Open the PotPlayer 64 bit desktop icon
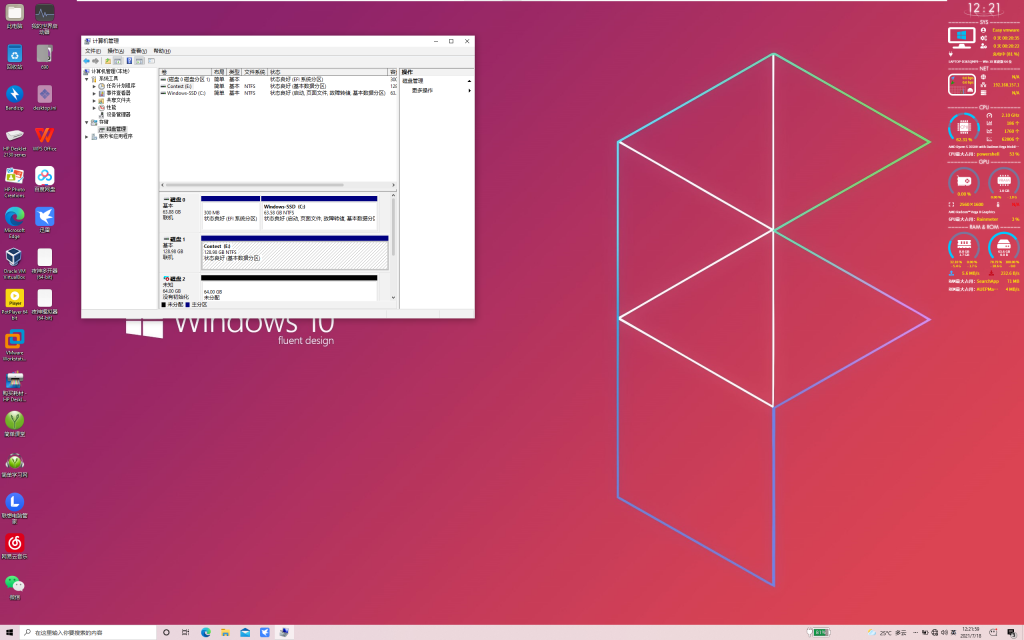The height and width of the screenshot is (640, 1024). [14, 304]
